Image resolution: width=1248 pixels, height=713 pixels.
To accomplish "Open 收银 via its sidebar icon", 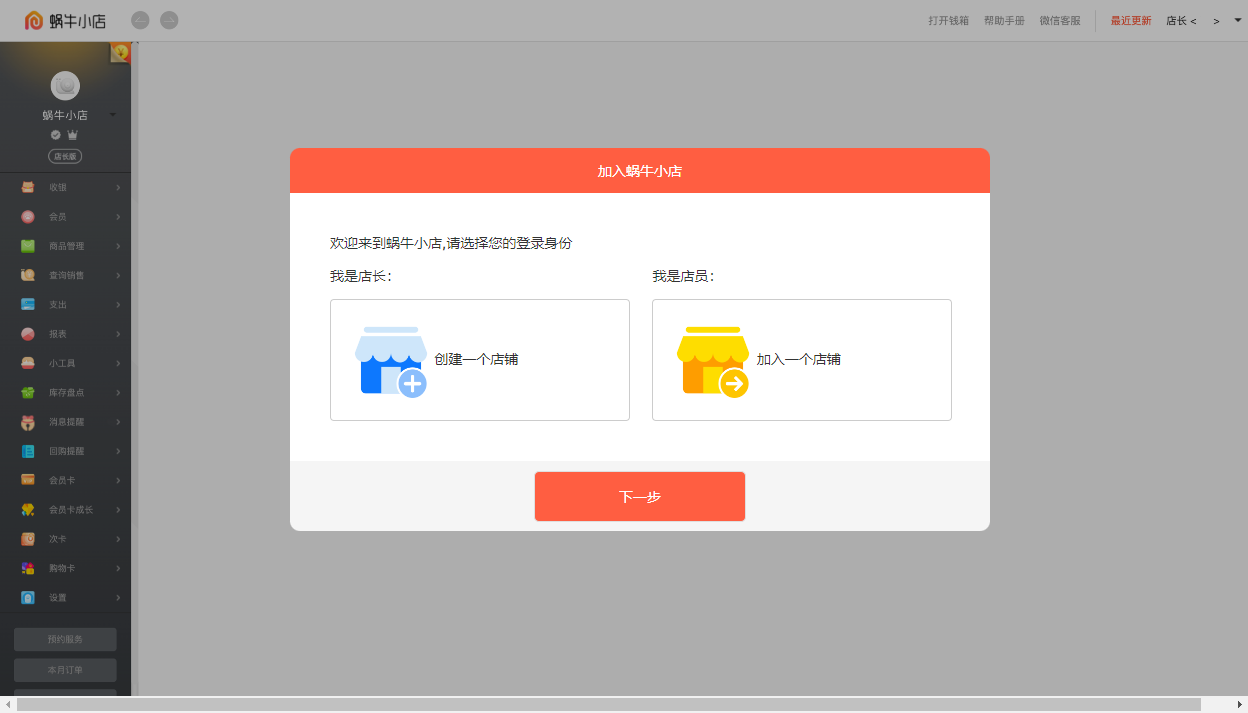I will click(x=28, y=187).
